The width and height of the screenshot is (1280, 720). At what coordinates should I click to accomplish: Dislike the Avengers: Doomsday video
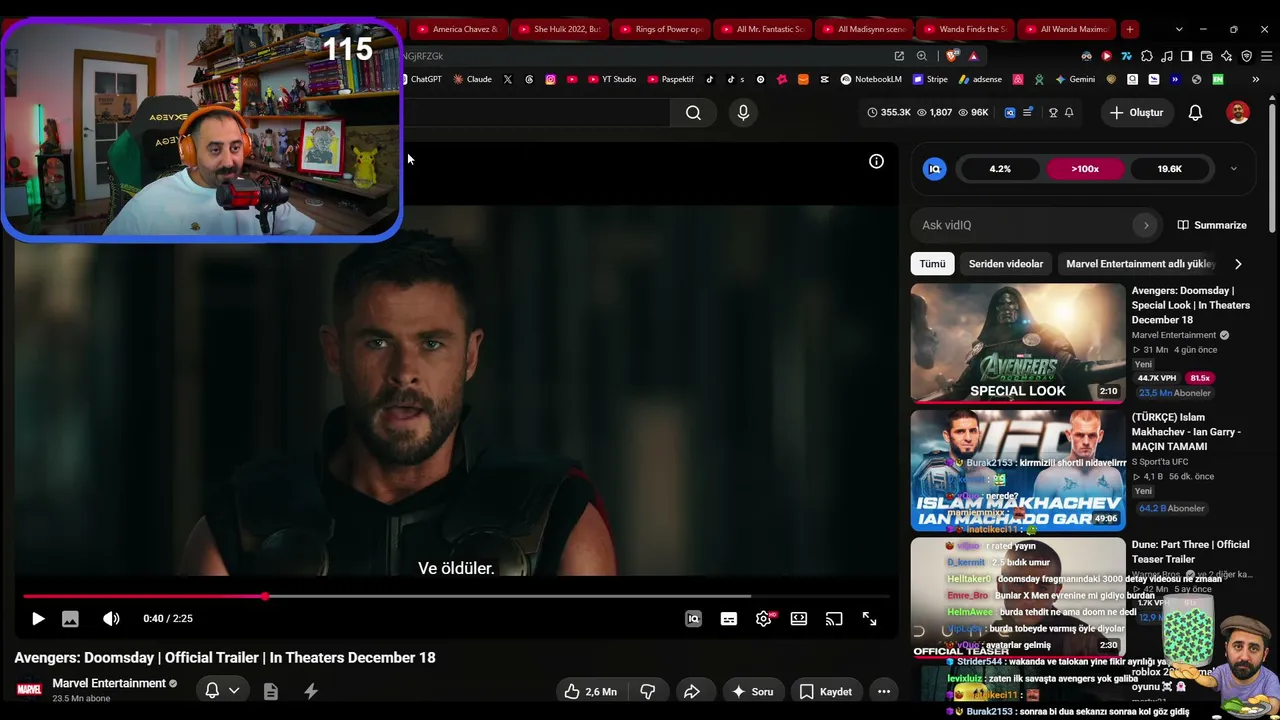pos(648,691)
